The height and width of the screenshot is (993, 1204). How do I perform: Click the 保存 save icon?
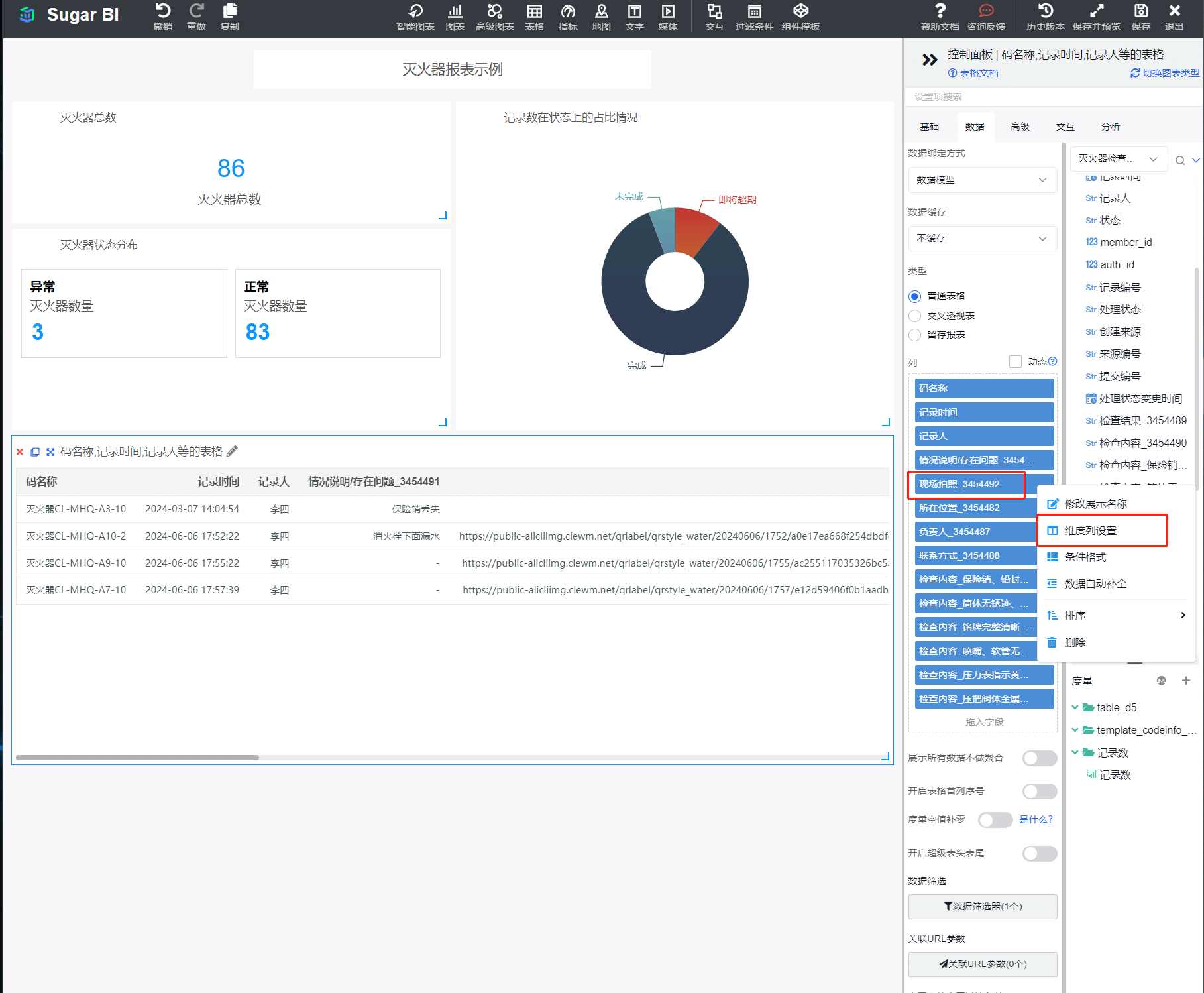coord(1141,17)
